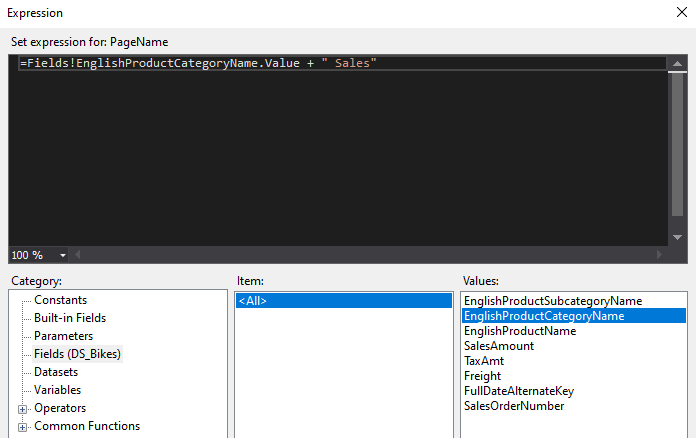Select TaxAmt from the Values list
Viewport: 696px width, 438px height.
click(x=484, y=361)
